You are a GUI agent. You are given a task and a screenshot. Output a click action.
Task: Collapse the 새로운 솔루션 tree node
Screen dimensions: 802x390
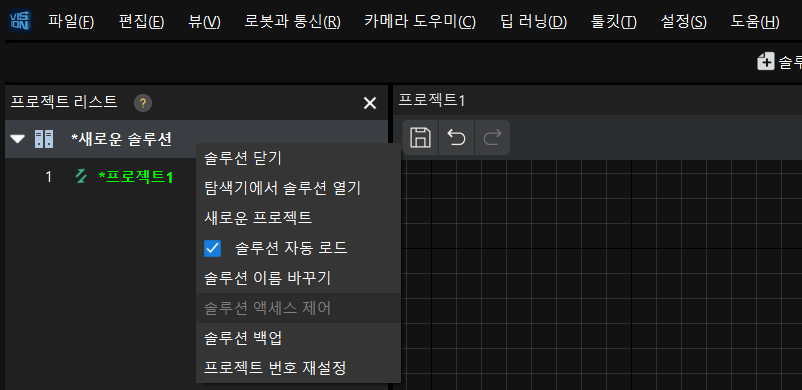tap(18, 139)
